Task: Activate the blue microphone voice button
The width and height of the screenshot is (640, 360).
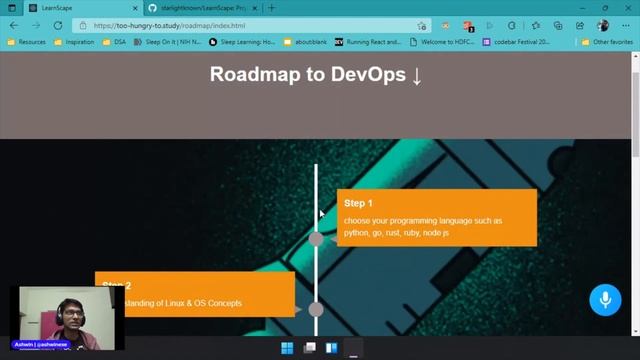Action: coord(605,300)
